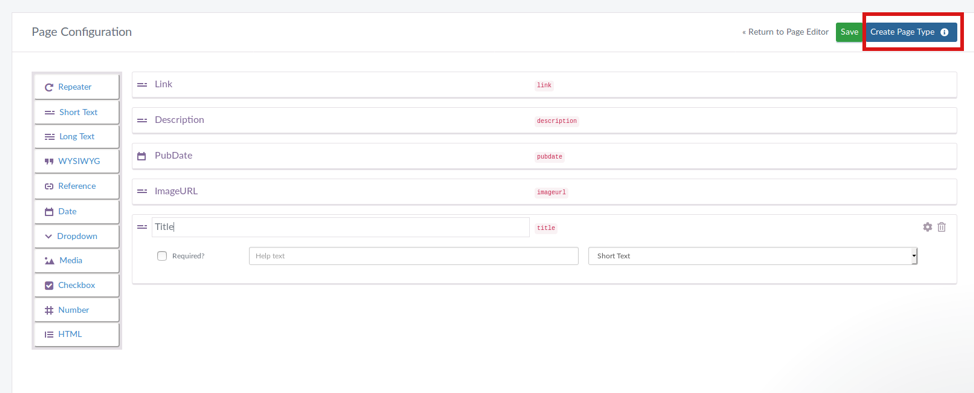Click into the Title name input box
The width and height of the screenshot is (974, 393).
pos(340,227)
